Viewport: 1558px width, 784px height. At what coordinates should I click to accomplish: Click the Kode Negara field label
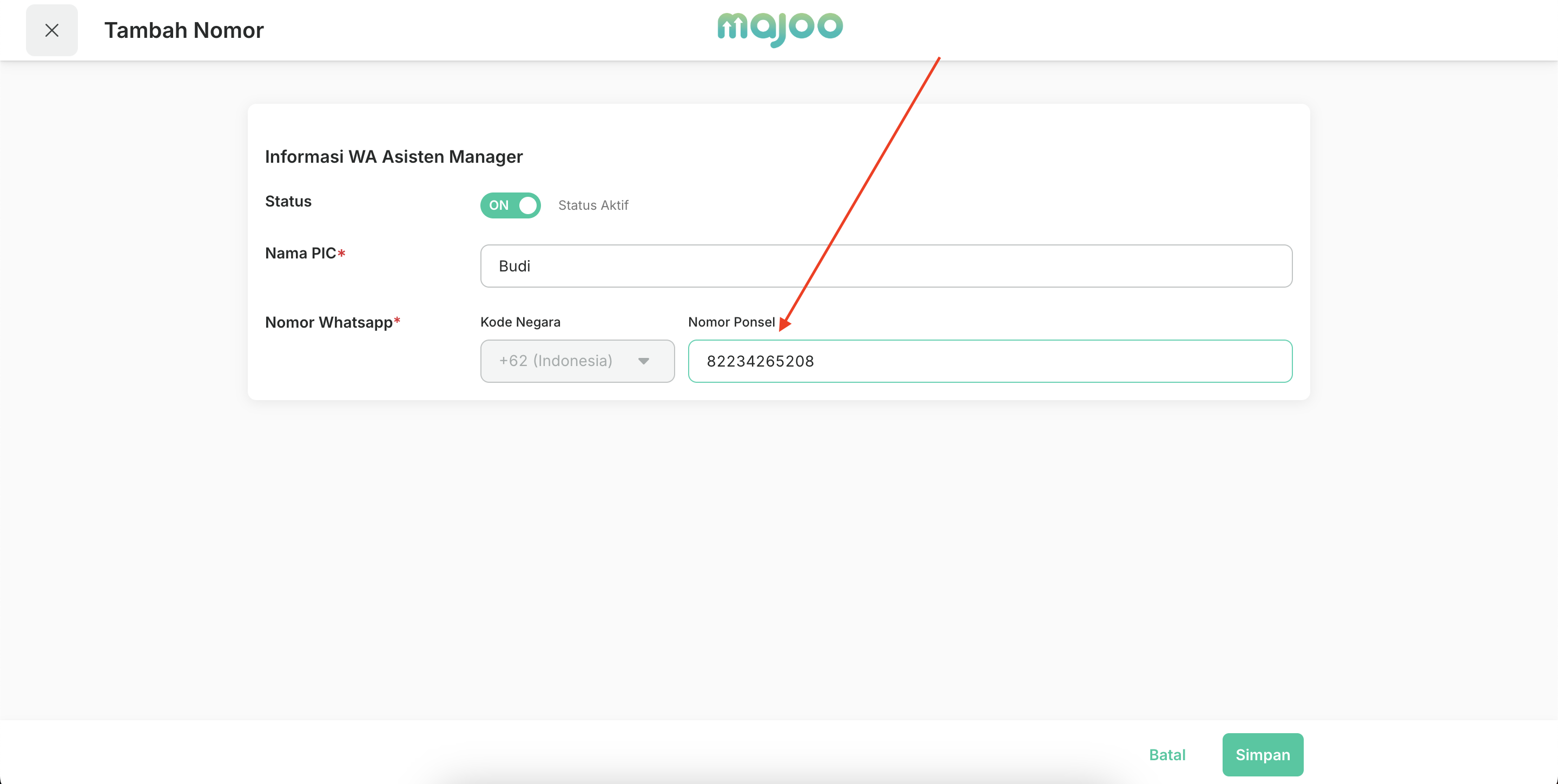520,322
